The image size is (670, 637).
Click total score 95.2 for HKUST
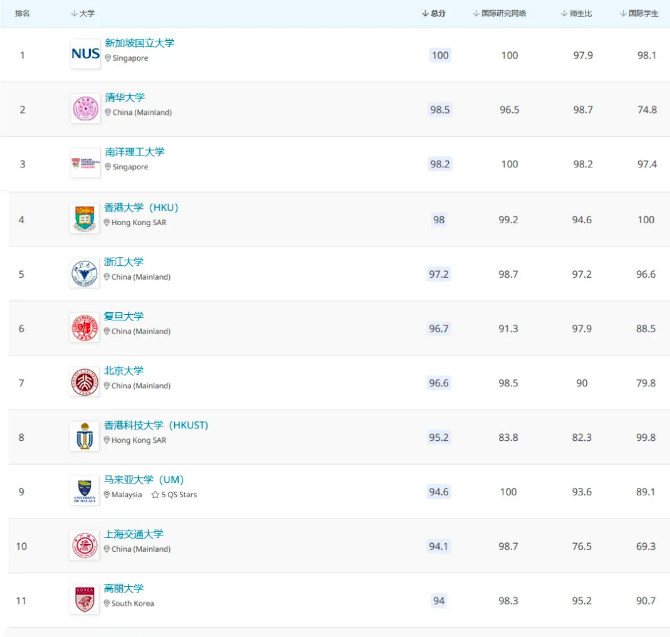coord(439,437)
